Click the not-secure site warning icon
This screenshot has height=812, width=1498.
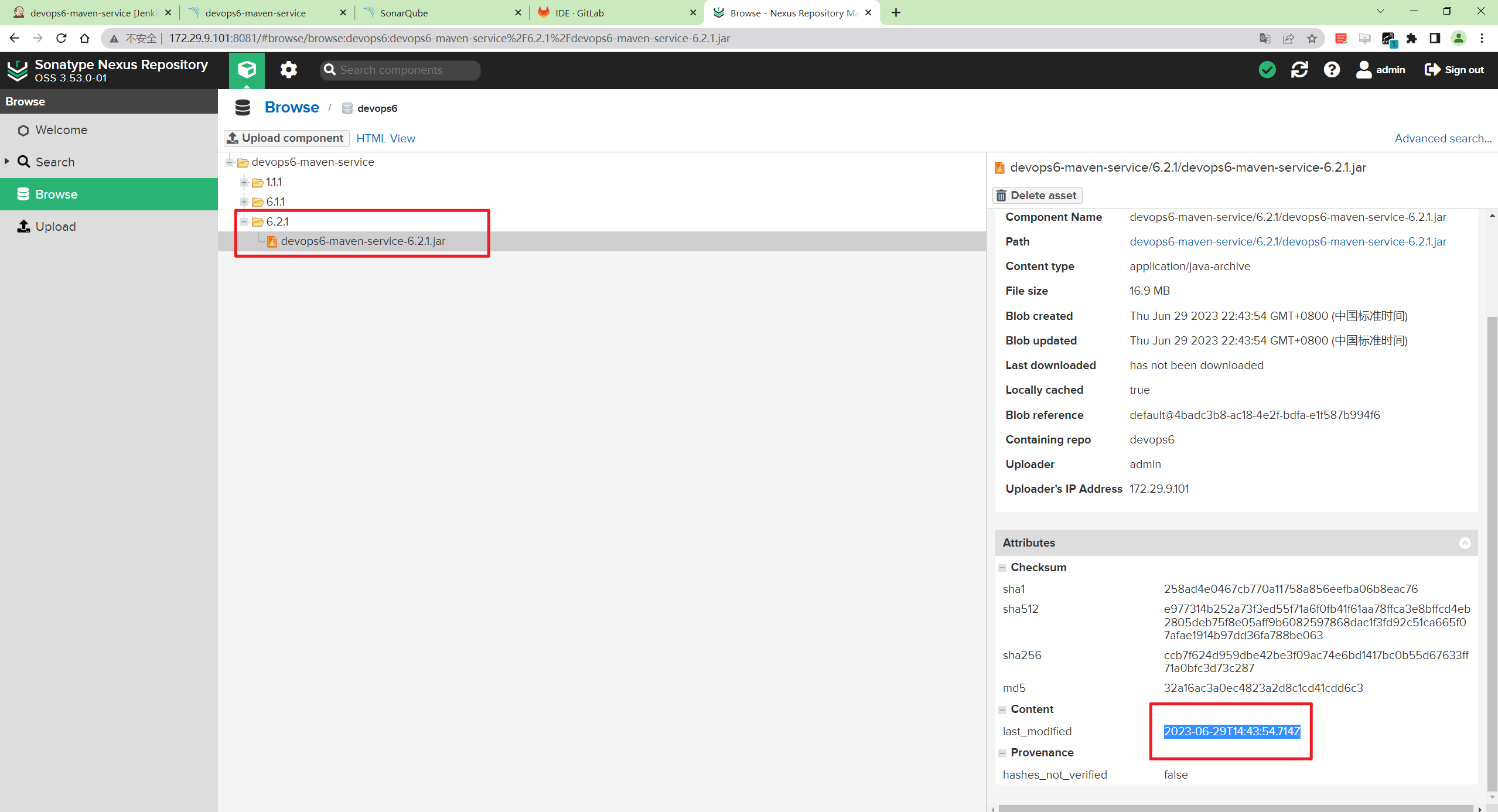114,39
